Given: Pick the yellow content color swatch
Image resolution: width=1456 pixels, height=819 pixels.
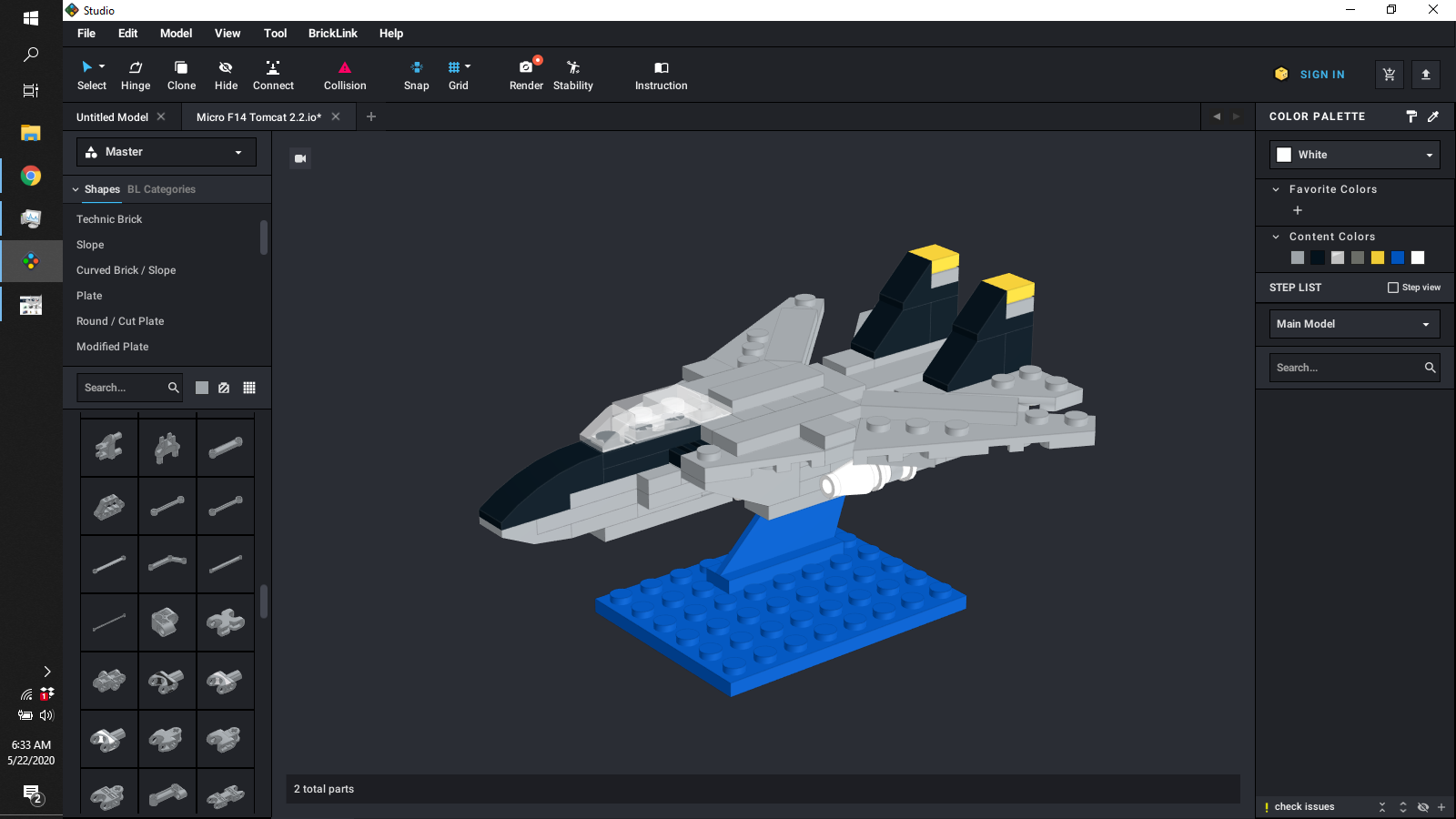Looking at the screenshot, I should tap(1378, 258).
